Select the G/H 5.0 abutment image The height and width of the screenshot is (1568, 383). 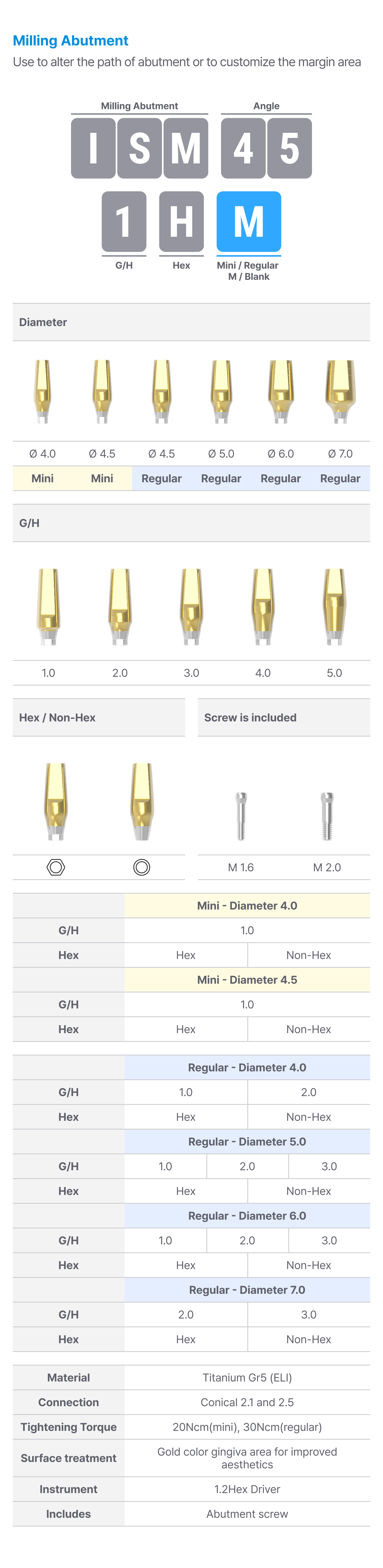point(334,606)
